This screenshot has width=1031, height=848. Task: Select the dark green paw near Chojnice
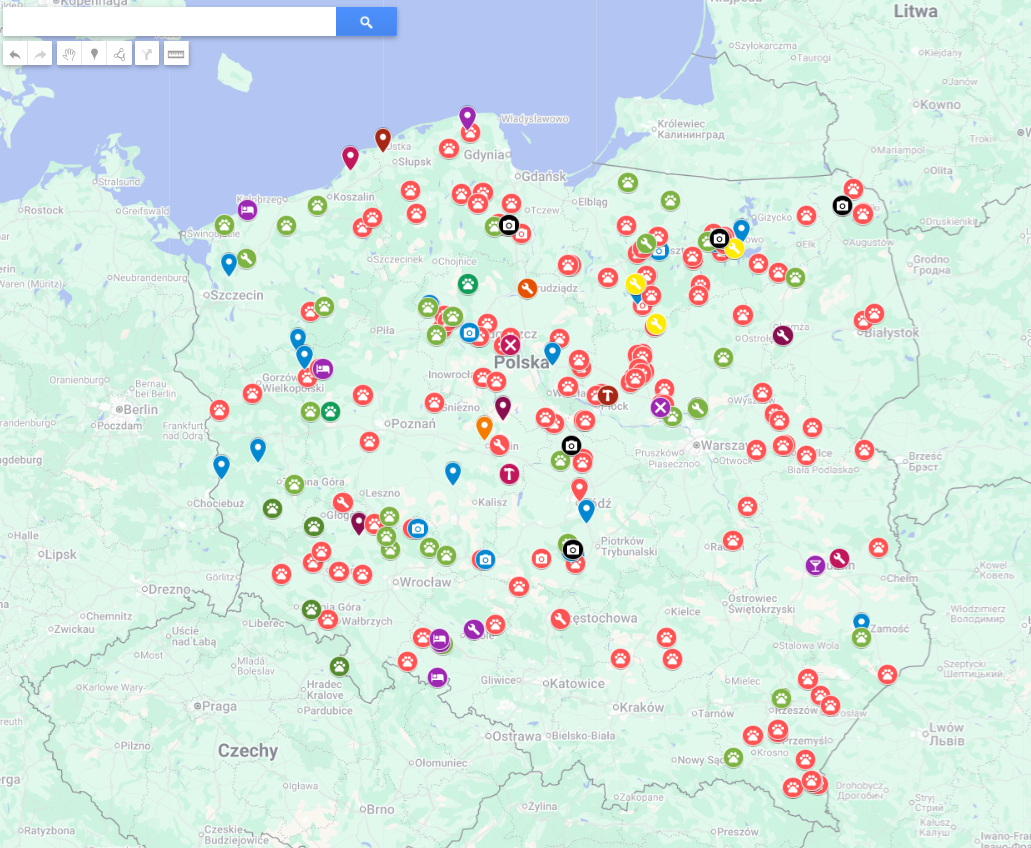click(468, 284)
